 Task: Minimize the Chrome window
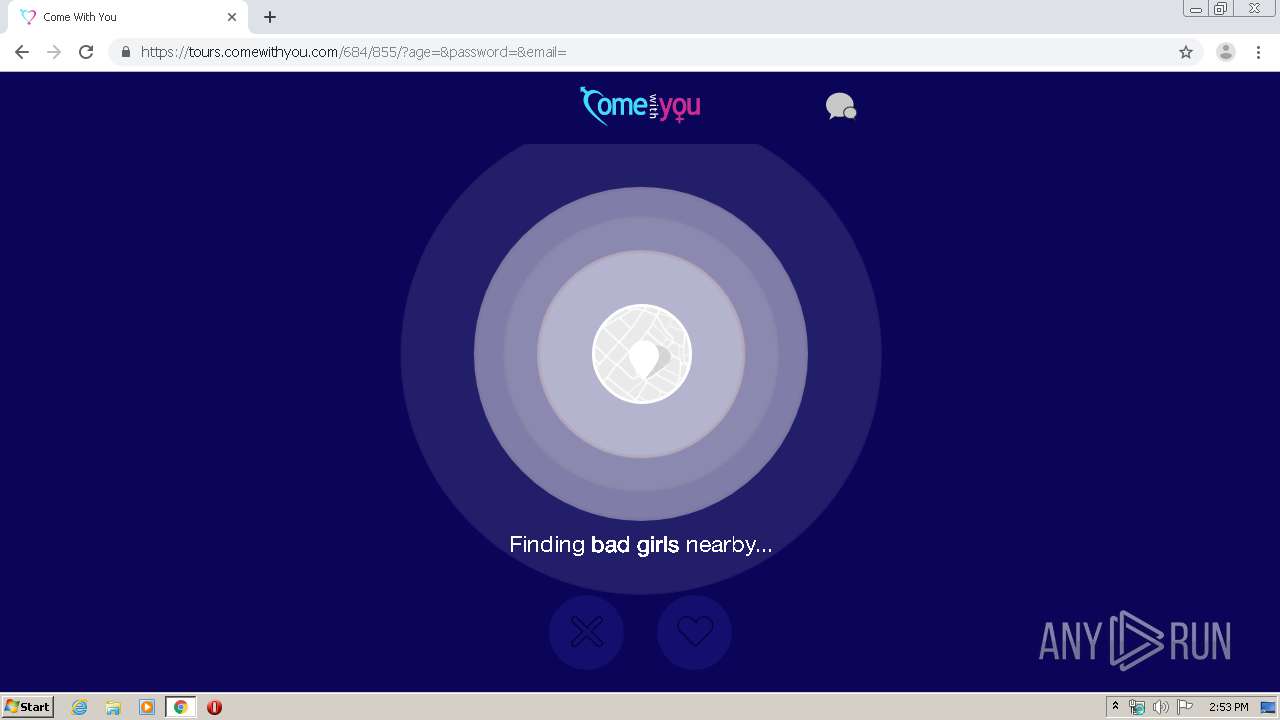(1196, 9)
